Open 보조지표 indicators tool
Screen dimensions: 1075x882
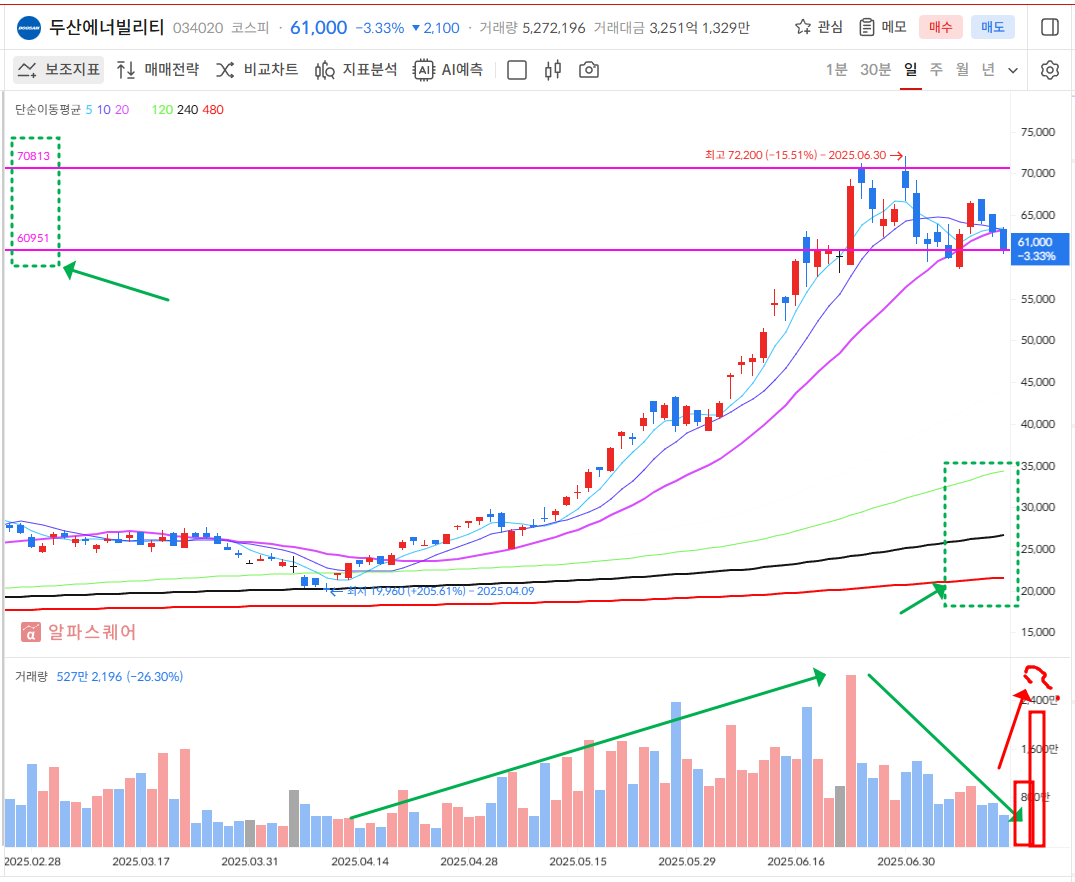point(59,69)
